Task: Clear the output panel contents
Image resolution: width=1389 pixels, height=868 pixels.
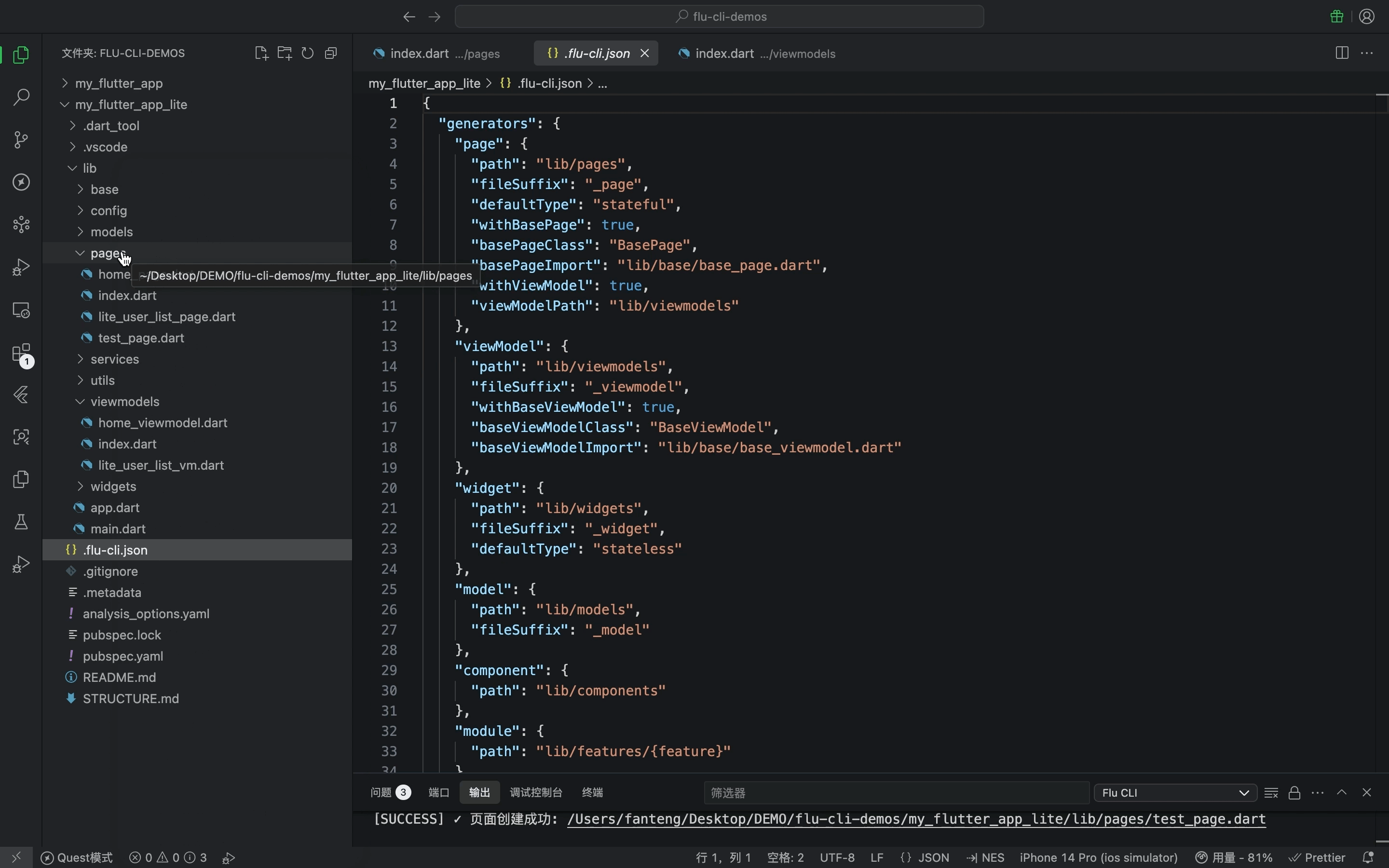Action: 1271,793
